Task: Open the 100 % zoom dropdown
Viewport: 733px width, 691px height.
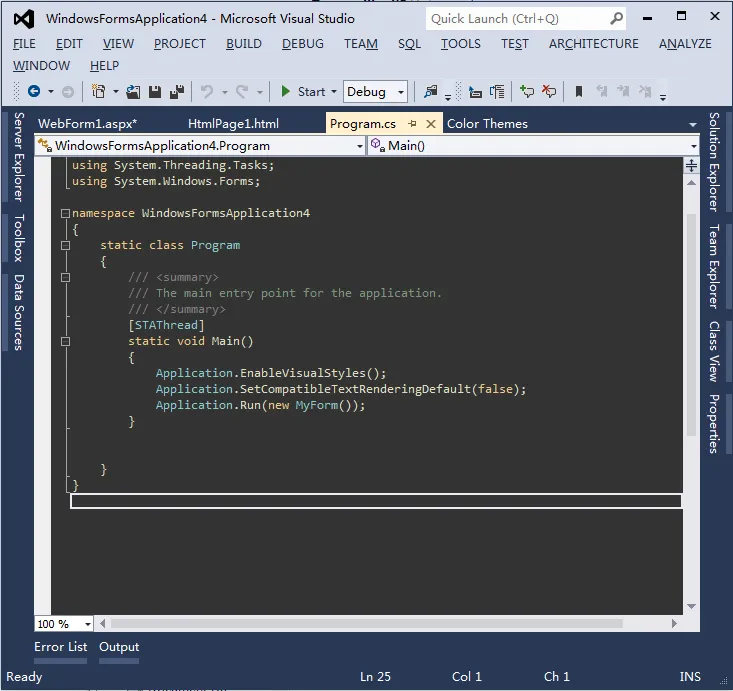Action: 64,624
